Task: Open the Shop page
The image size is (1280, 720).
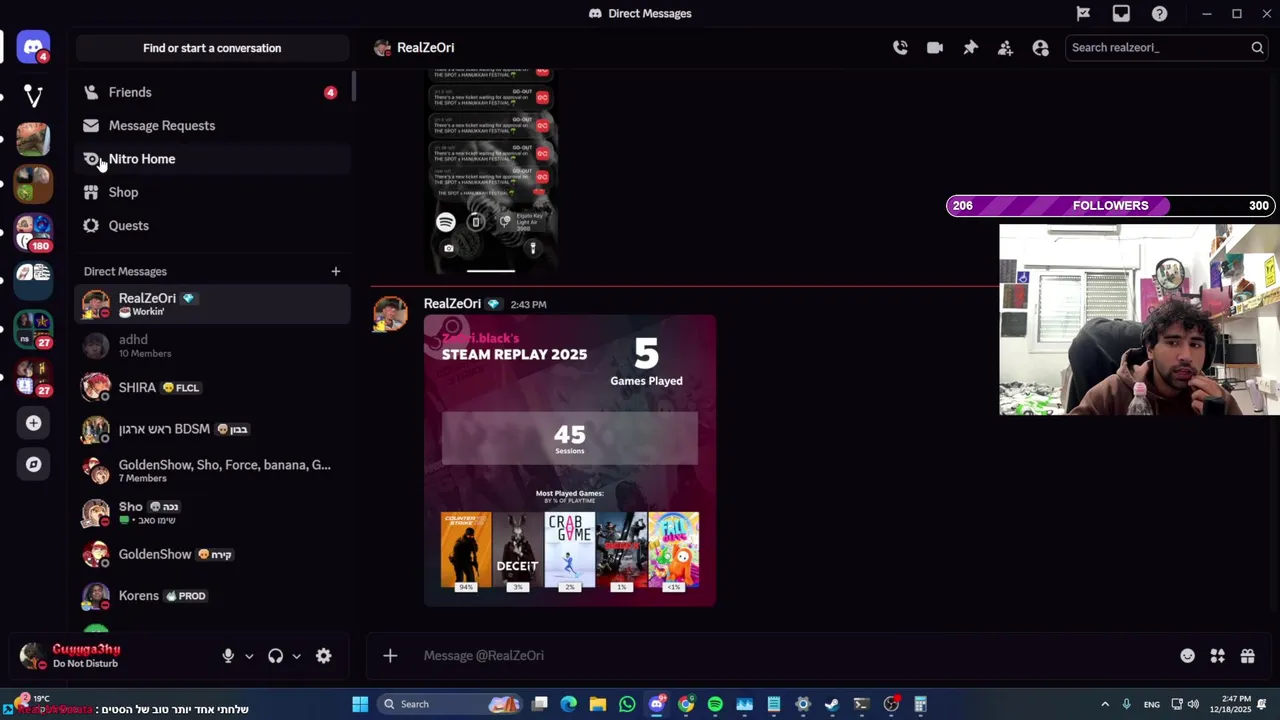Action: click(212, 192)
